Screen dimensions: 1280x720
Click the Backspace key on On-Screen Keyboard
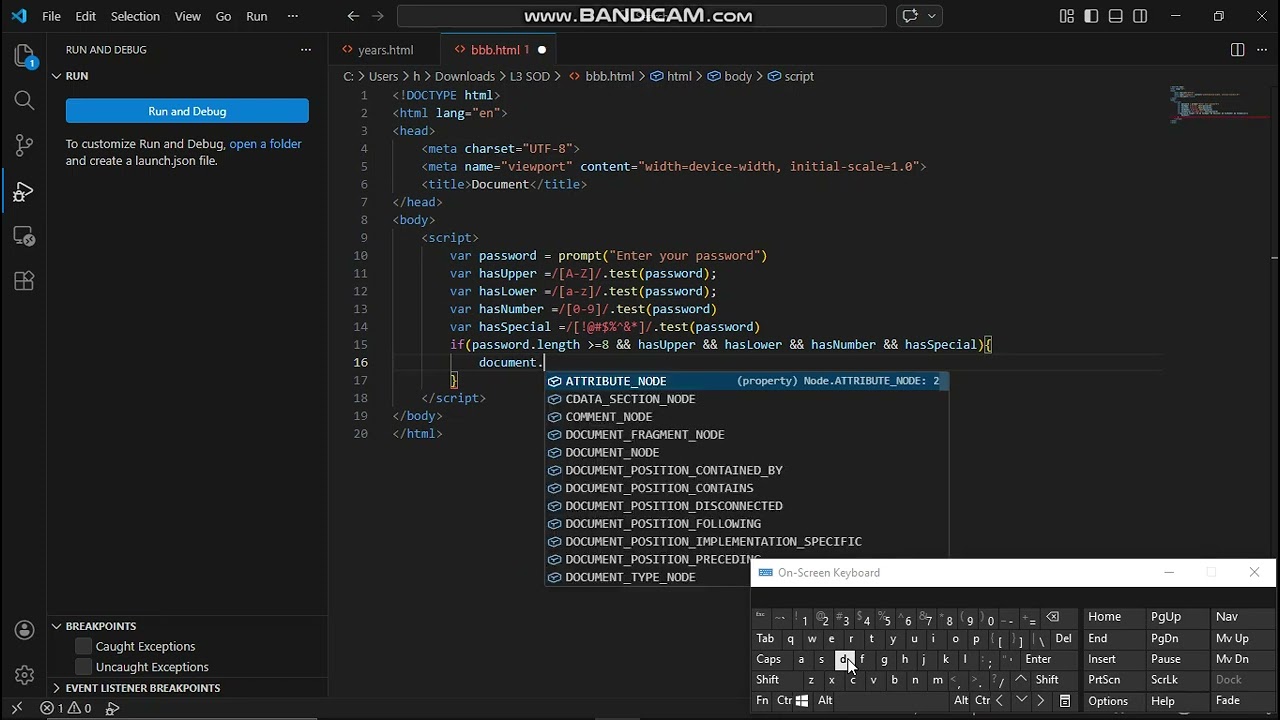(1052, 617)
